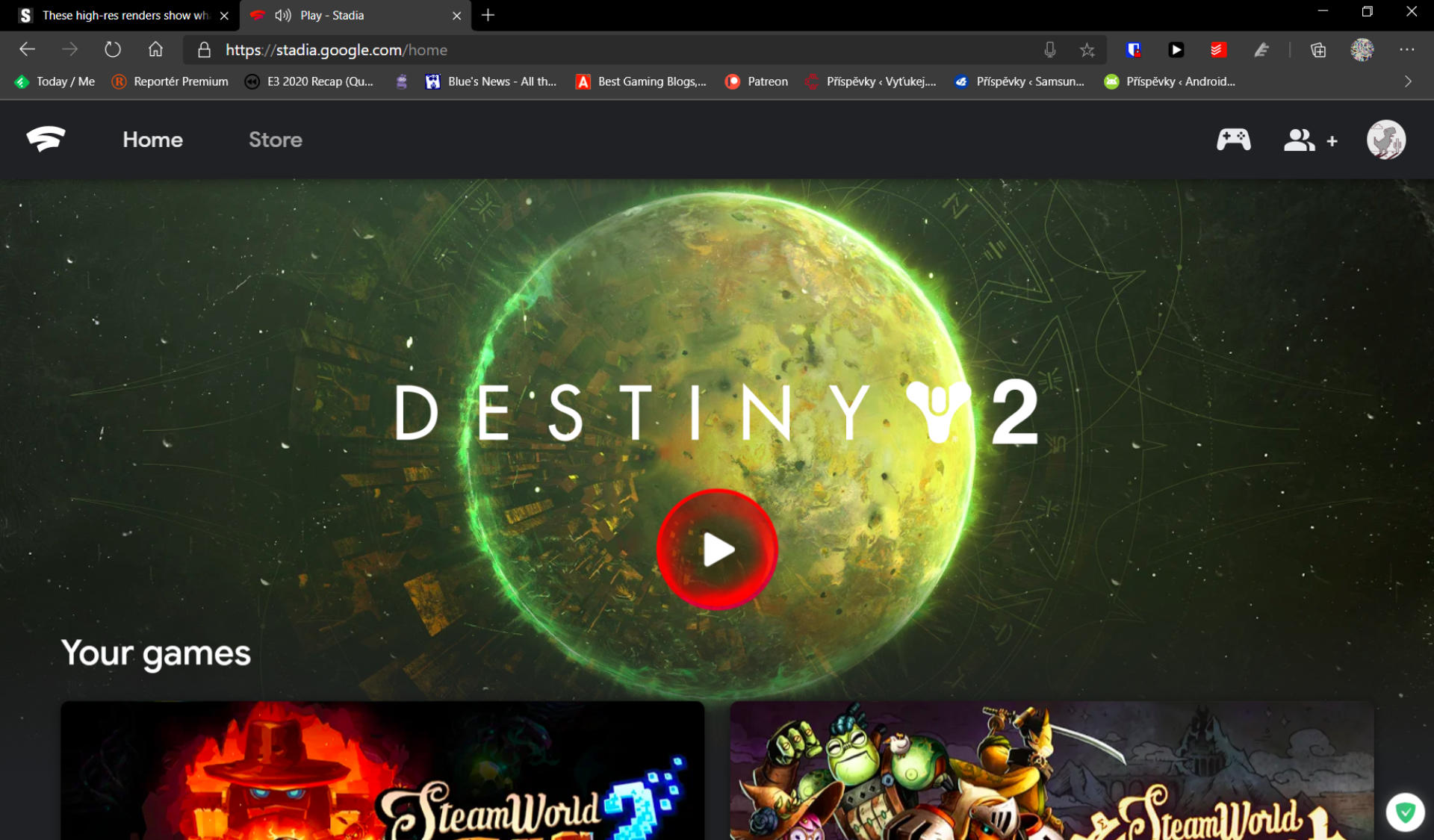This screenshot has width=1434, height=840.
Task: Expand the bookmarks overflow chevron
Action: coord(1408,81)
